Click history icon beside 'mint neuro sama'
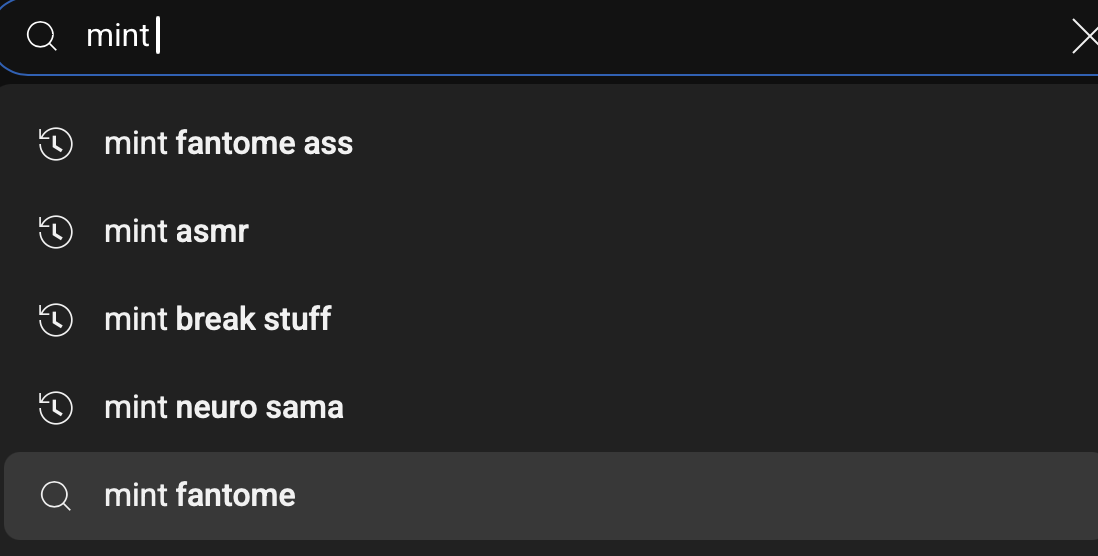The image size is (1098, 556). (55, 408)
